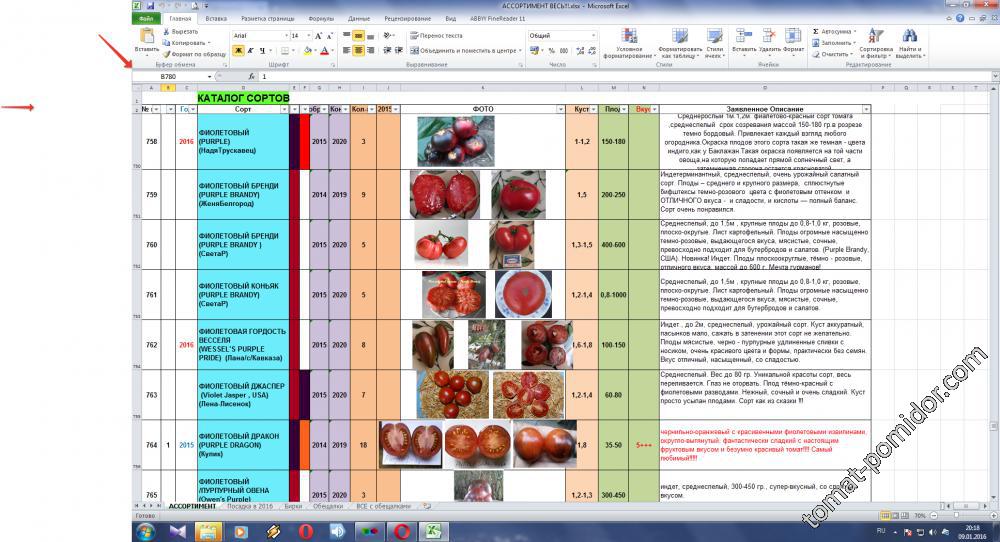
Task: Switch to the Формулы tab
Action: pos(321,18)
